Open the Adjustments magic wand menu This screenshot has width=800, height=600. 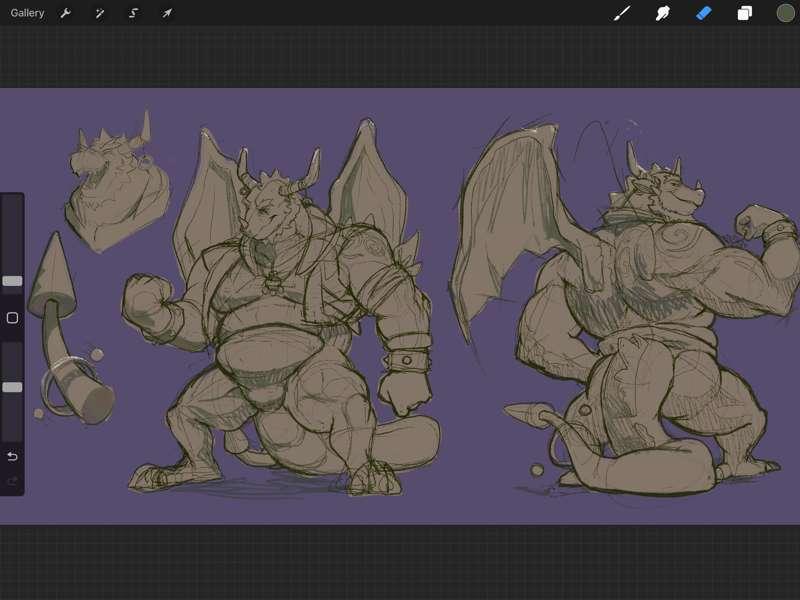click(99, 13)
